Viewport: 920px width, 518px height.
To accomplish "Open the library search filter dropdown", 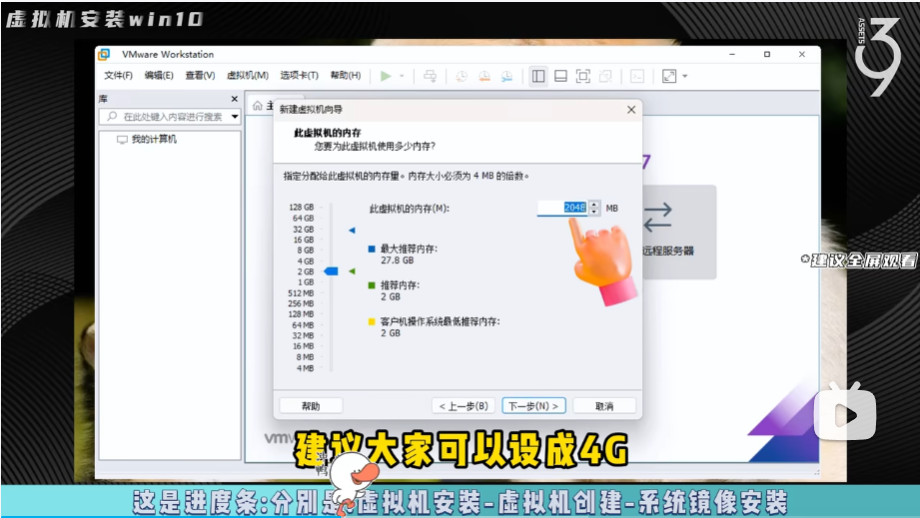I will point(235,117).
